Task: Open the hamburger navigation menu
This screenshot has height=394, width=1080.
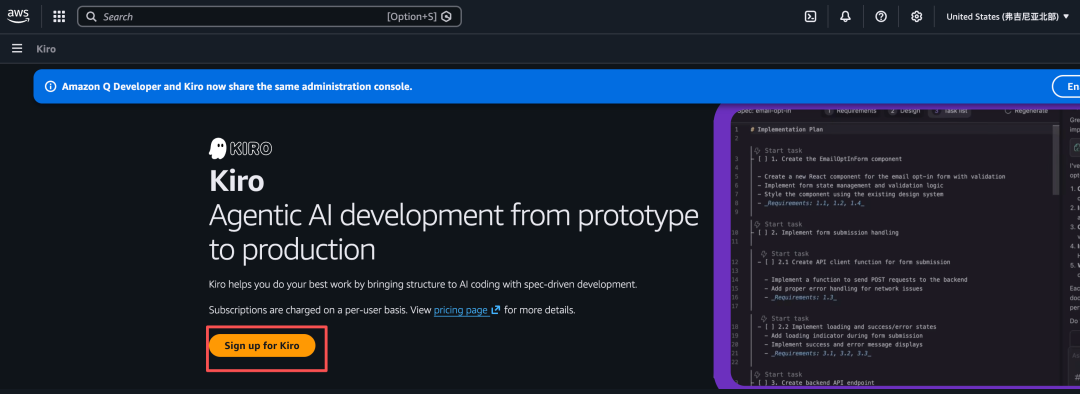Action: pyautogui.click(x=17, y=49)
